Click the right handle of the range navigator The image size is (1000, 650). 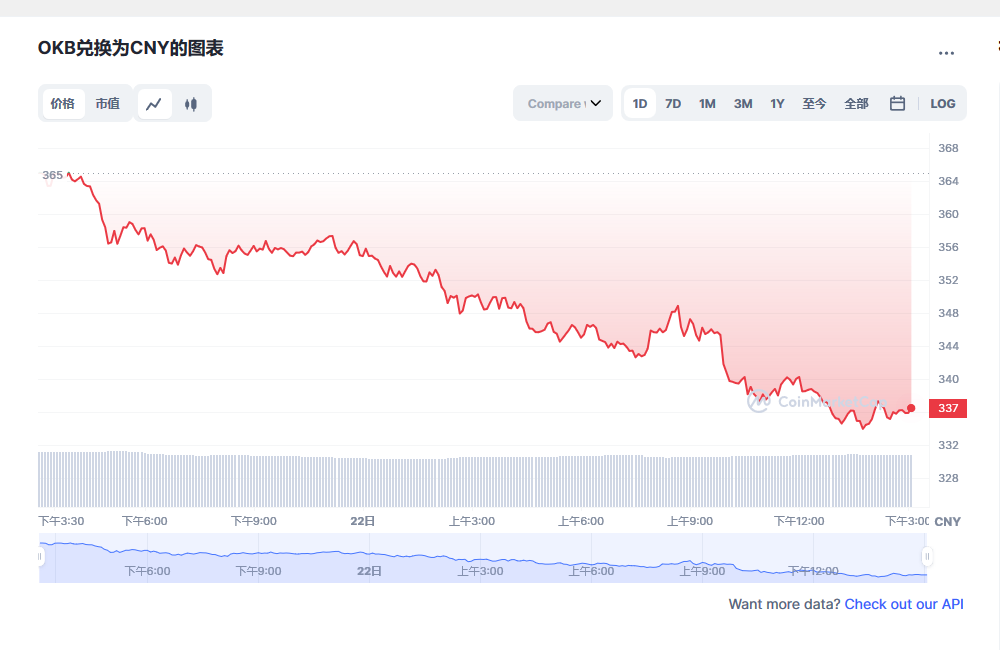927,557
